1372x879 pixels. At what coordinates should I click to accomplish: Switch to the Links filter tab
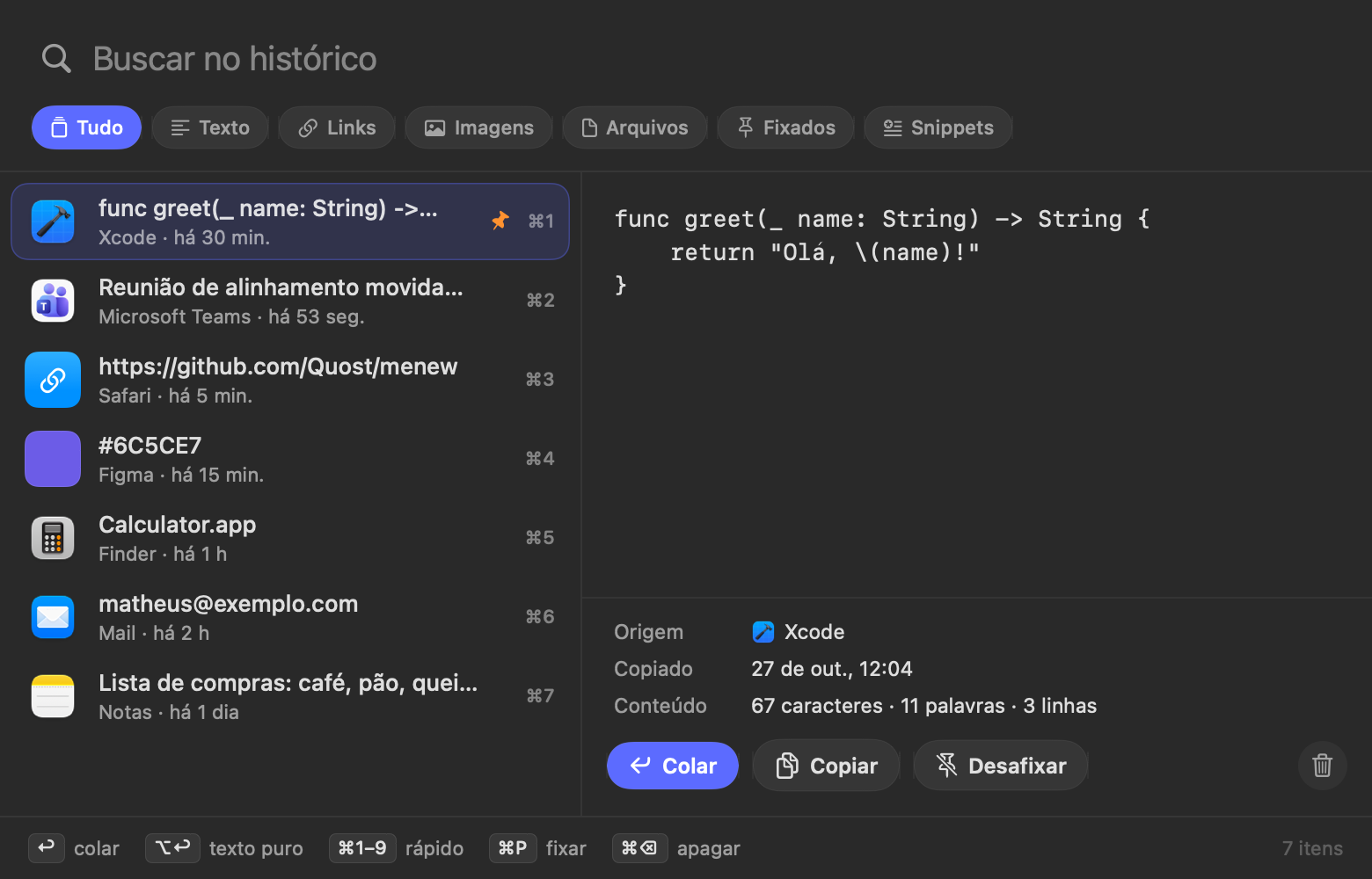pyautogui.click(x=337, y=127)
